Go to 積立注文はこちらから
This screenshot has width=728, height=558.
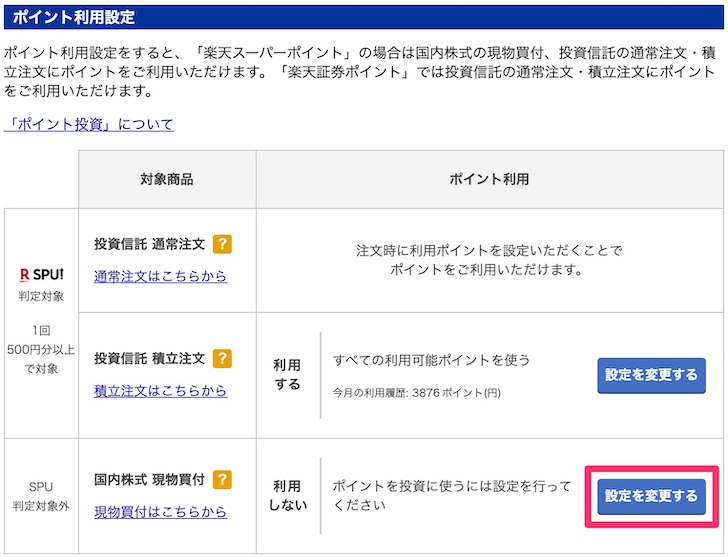(160, 391)
